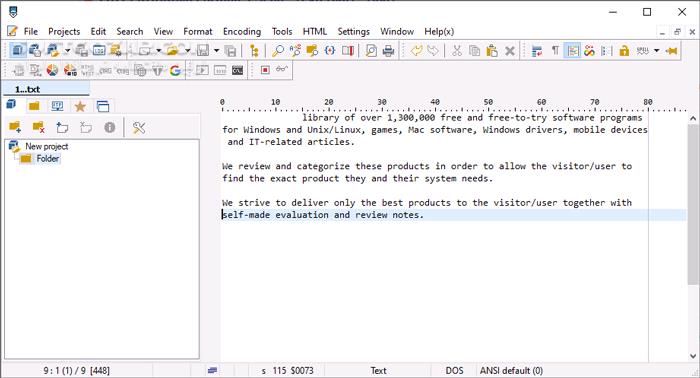Select the New project tree node

[x=46, y=146]
